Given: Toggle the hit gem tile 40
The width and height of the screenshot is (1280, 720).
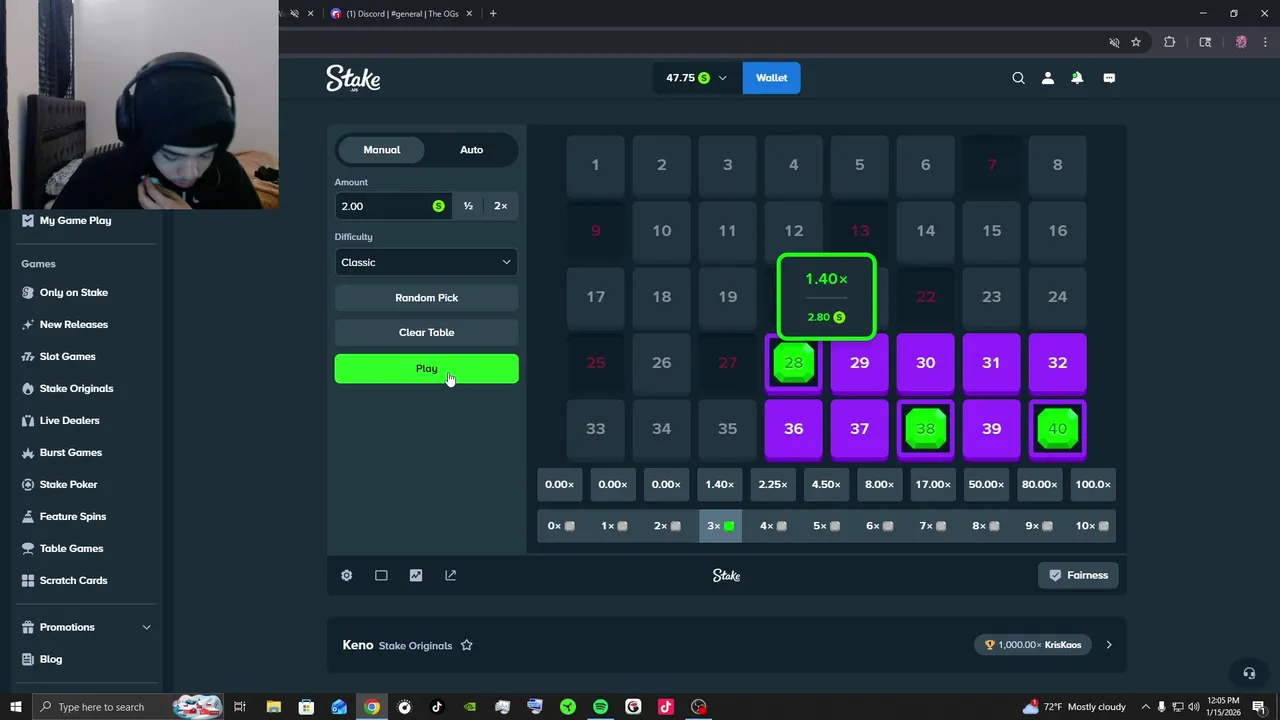Looking at the screenshot, I should [1057, 429].
